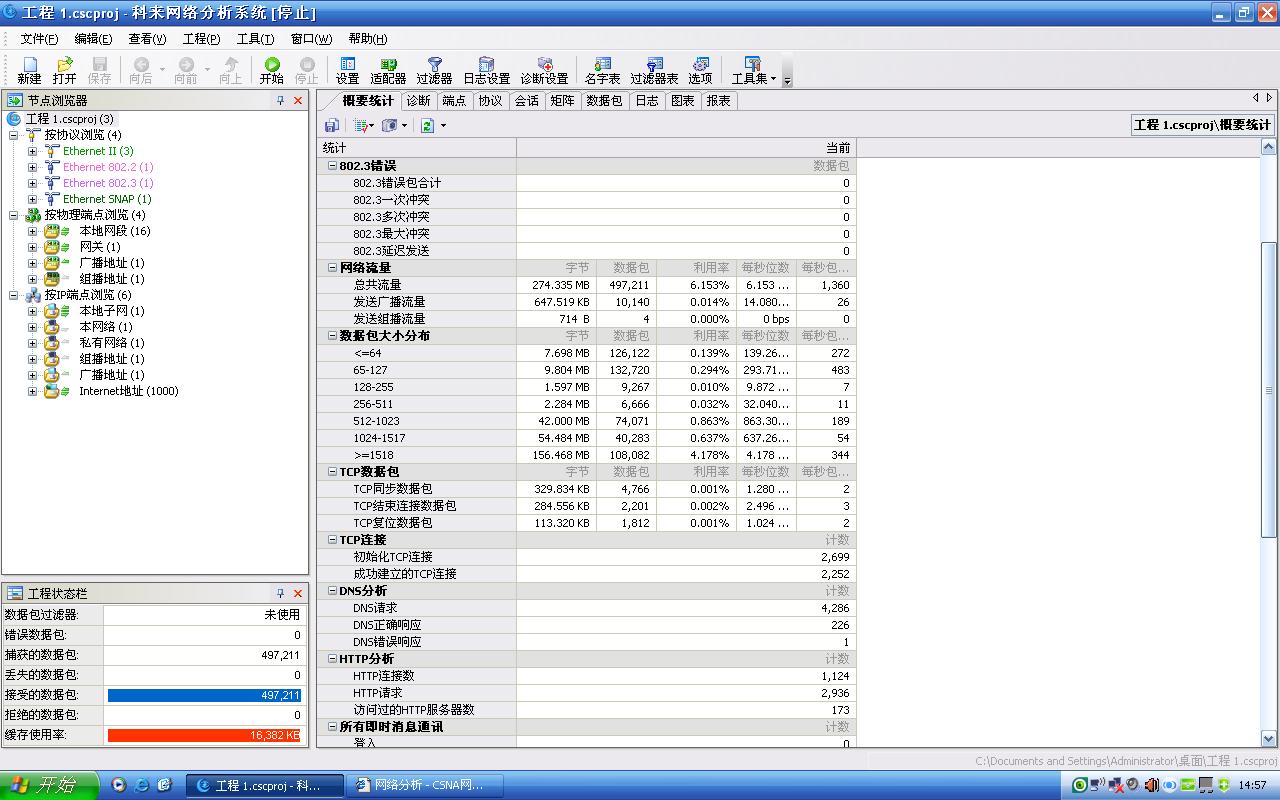Open the camera icon's dropdown arrow

[404, 125]
